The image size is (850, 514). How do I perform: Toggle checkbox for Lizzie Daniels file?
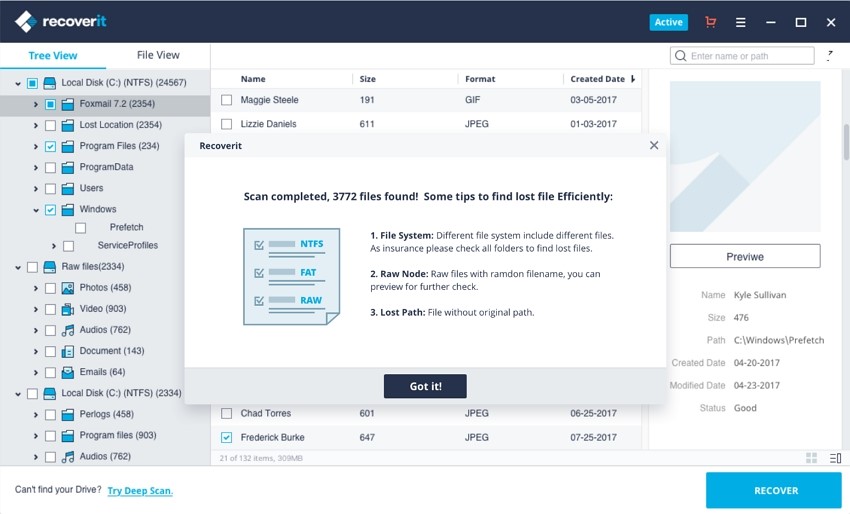pos(227,124)
